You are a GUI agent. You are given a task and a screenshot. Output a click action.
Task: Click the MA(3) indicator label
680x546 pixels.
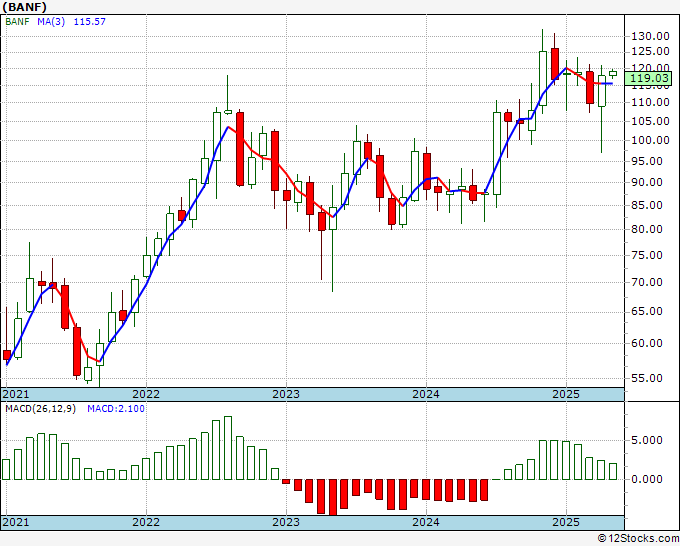coord(51,21)
